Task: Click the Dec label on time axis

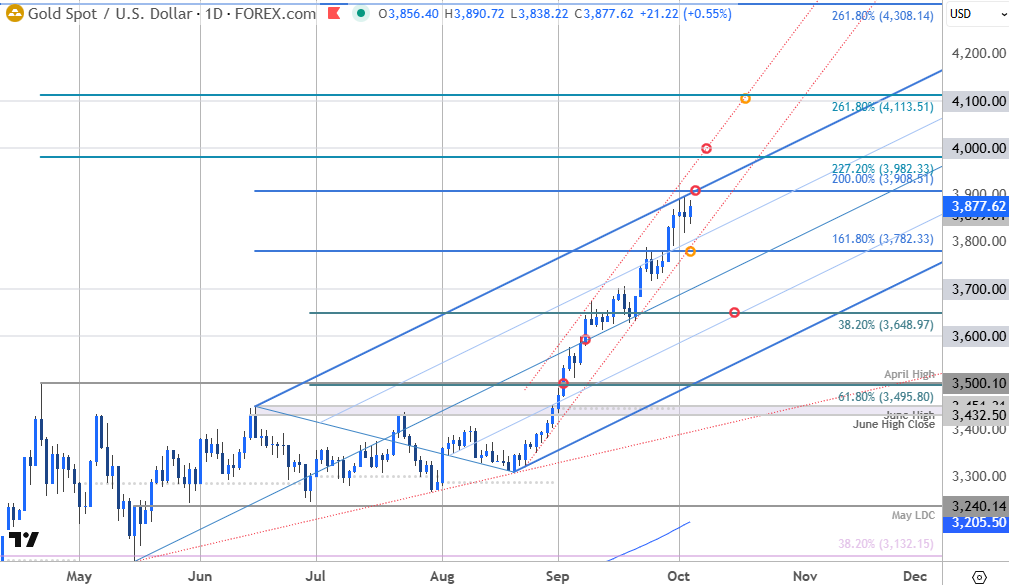Action: pyautogui.click(x=913, y=576)
